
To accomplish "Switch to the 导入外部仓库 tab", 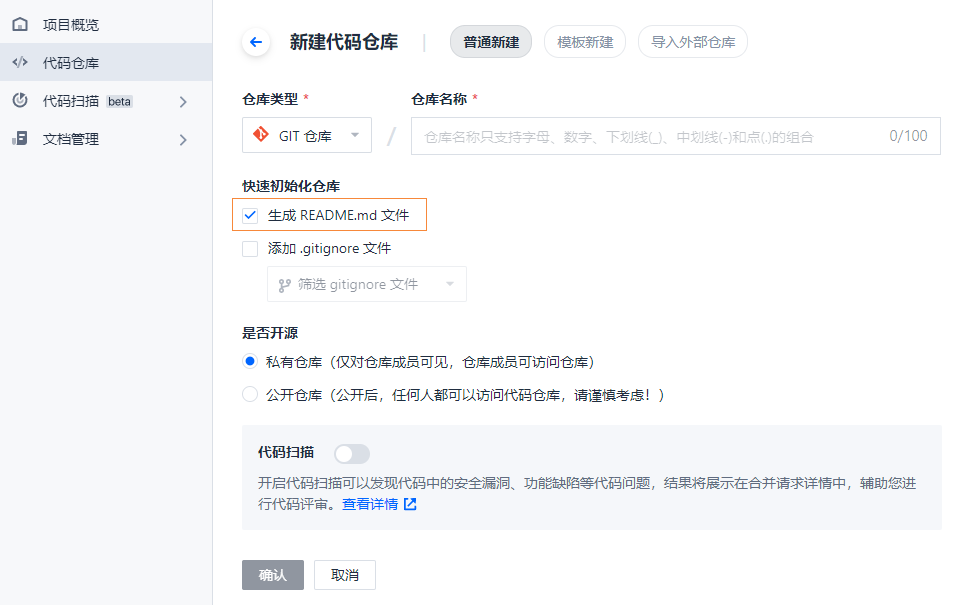I will [x=693, y=42].
